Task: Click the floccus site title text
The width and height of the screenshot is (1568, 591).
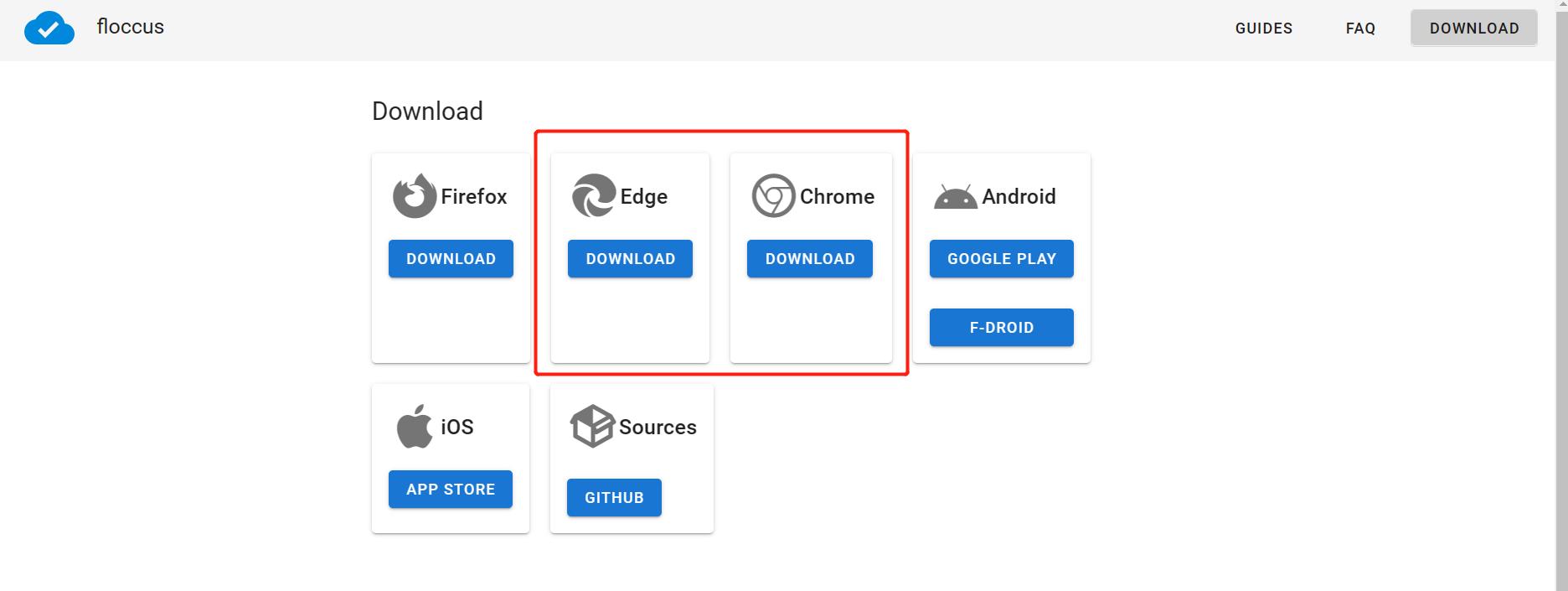Action: [131, 27]
